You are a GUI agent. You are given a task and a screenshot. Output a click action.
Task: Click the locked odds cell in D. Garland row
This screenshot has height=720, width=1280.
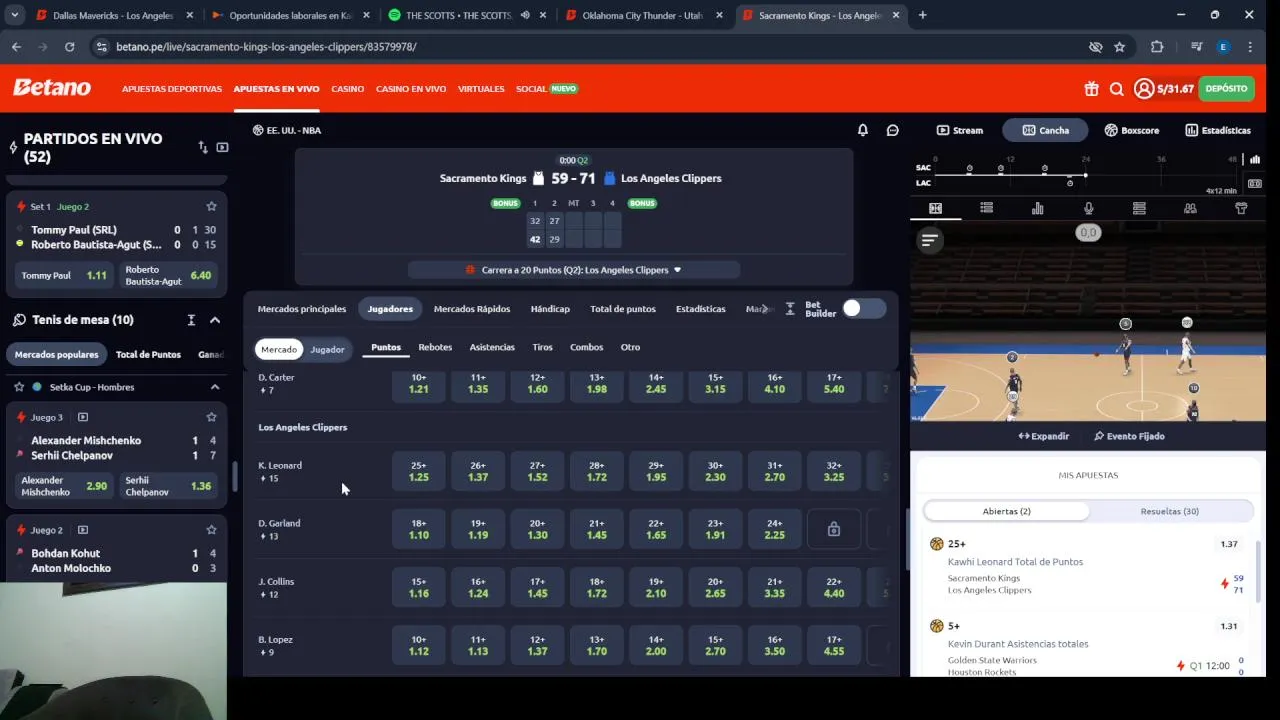click(834, 530)
